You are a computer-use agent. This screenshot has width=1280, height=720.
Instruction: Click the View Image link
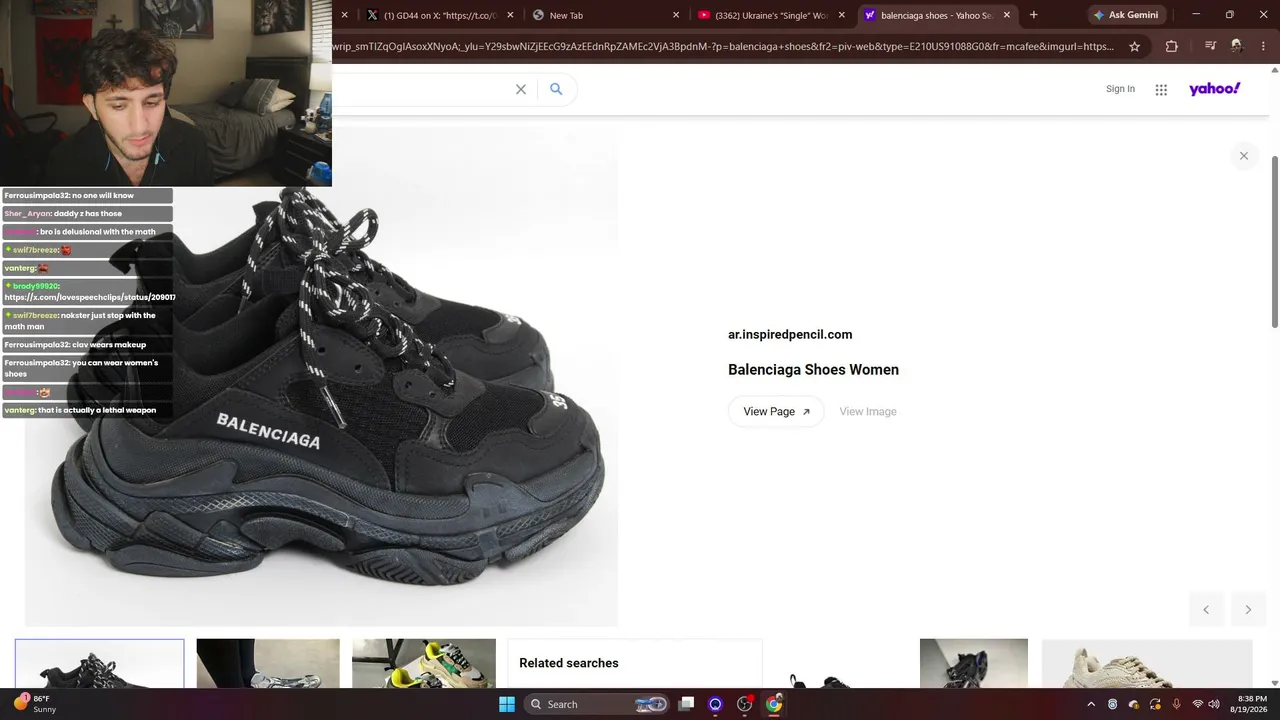tap(868, 411)
